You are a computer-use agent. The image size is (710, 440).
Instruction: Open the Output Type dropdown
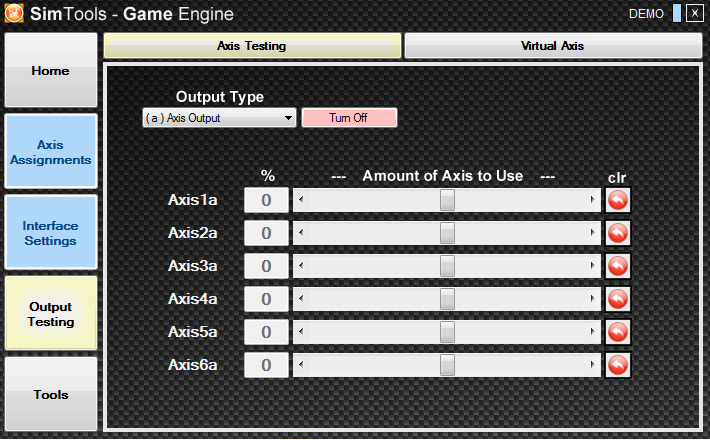tap(220, 118)
